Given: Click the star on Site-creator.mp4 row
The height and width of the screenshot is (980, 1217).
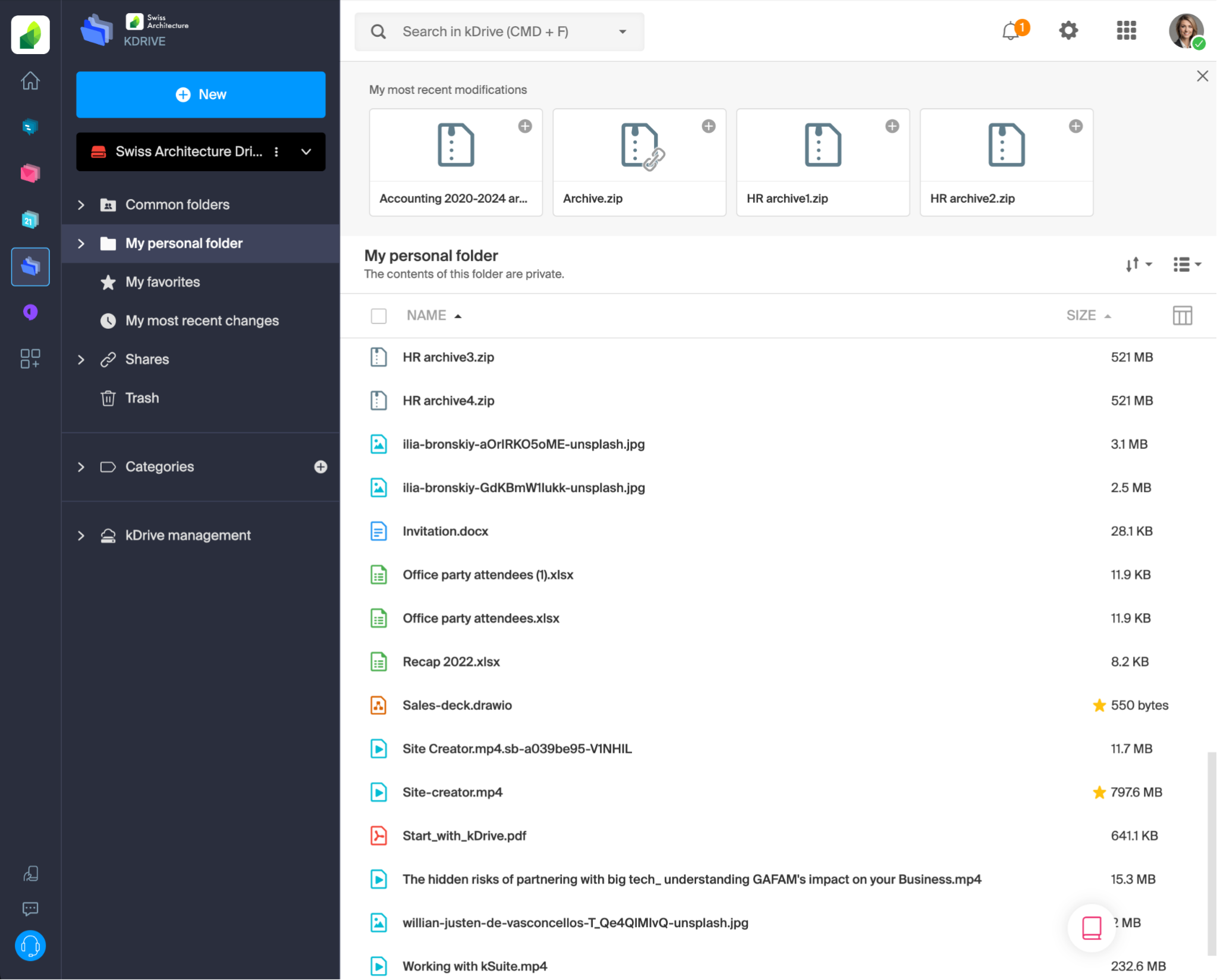Looking at the screenshot, I should 1099,792.
